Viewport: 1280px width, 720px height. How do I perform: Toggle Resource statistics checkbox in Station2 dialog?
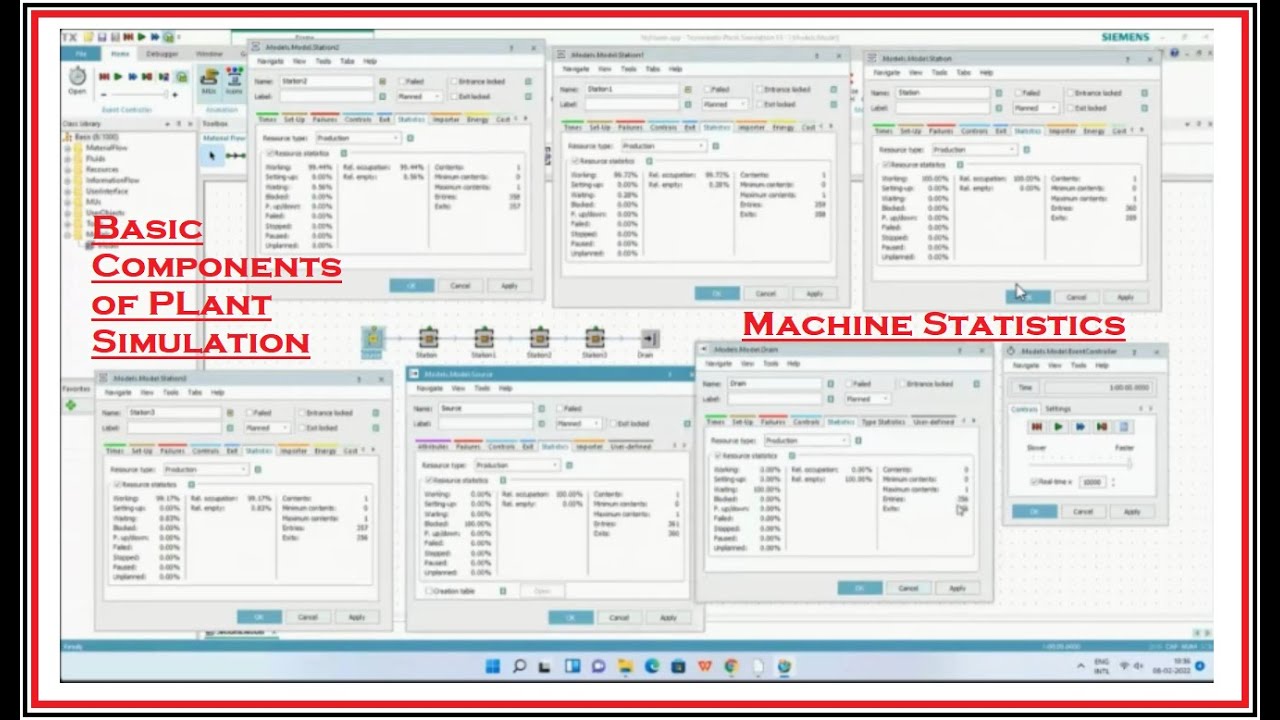269,154
